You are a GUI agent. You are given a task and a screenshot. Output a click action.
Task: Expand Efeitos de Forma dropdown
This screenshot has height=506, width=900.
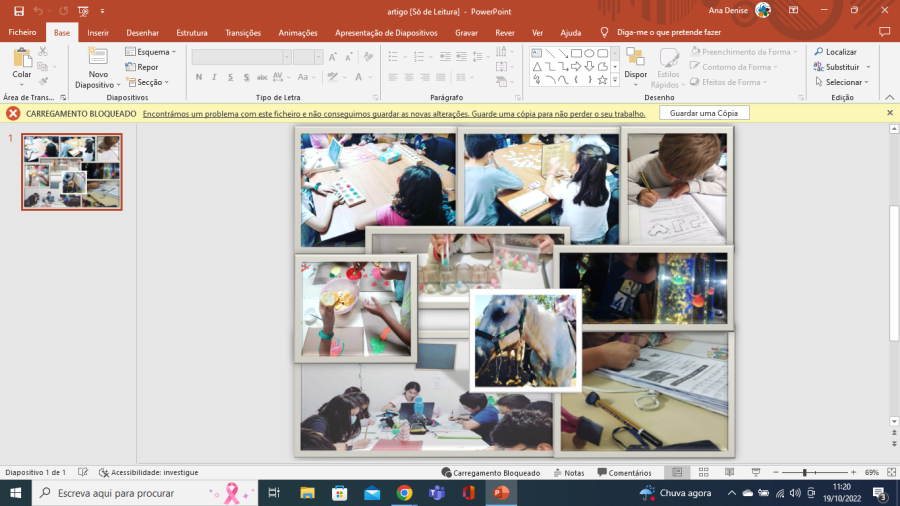pyautogui.click(x=765, y=82)
